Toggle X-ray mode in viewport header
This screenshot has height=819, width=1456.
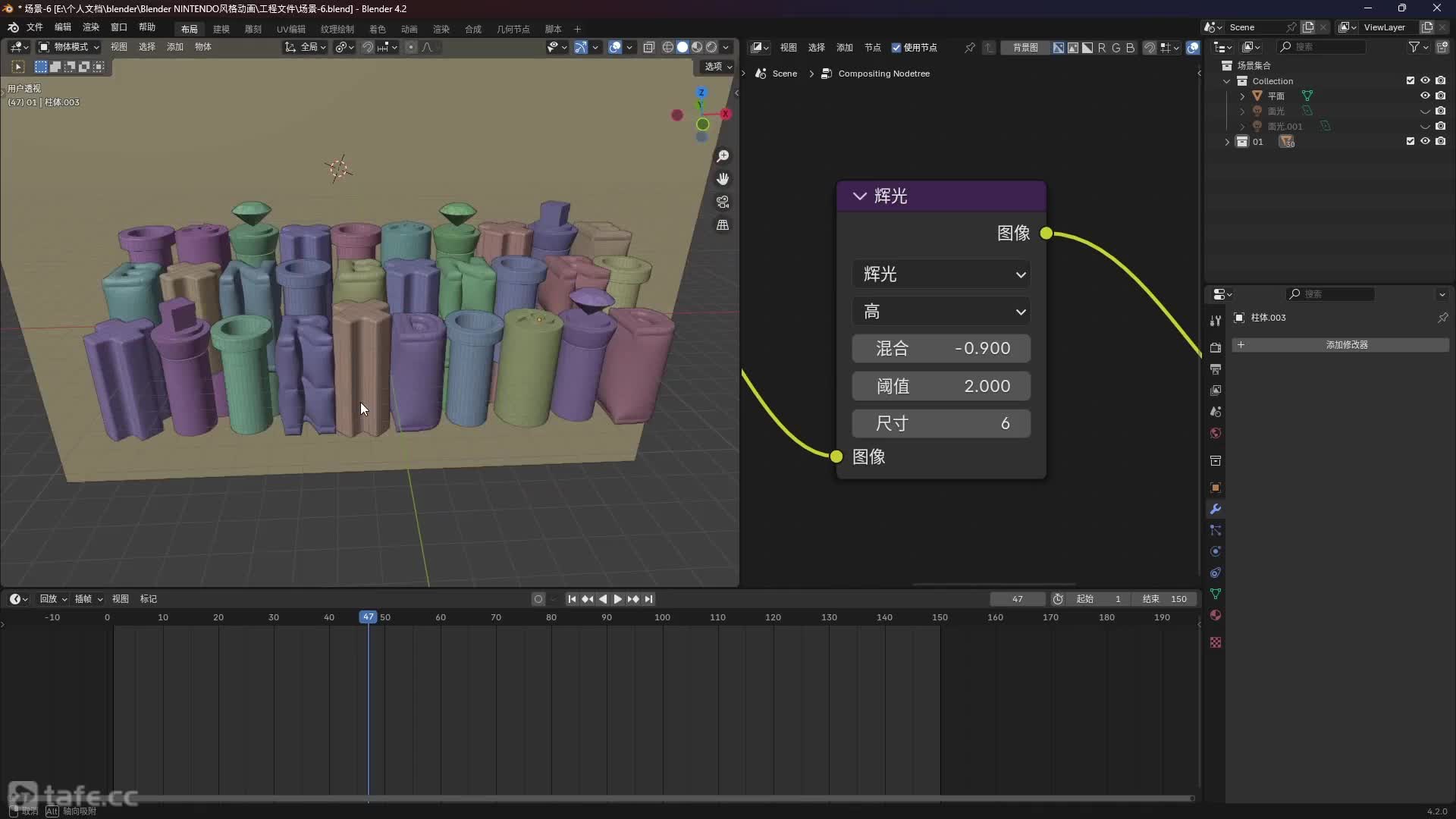point(649,47)
